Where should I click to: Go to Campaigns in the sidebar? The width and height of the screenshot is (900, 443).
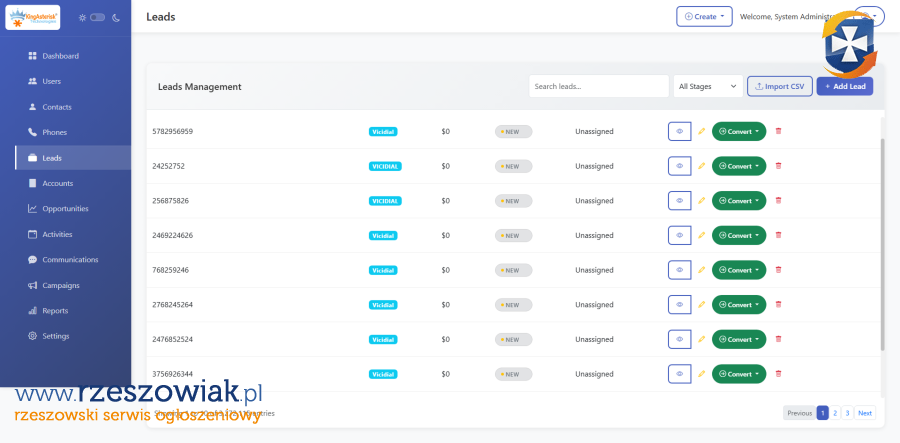pyautogui.click(x=60, y=285)
